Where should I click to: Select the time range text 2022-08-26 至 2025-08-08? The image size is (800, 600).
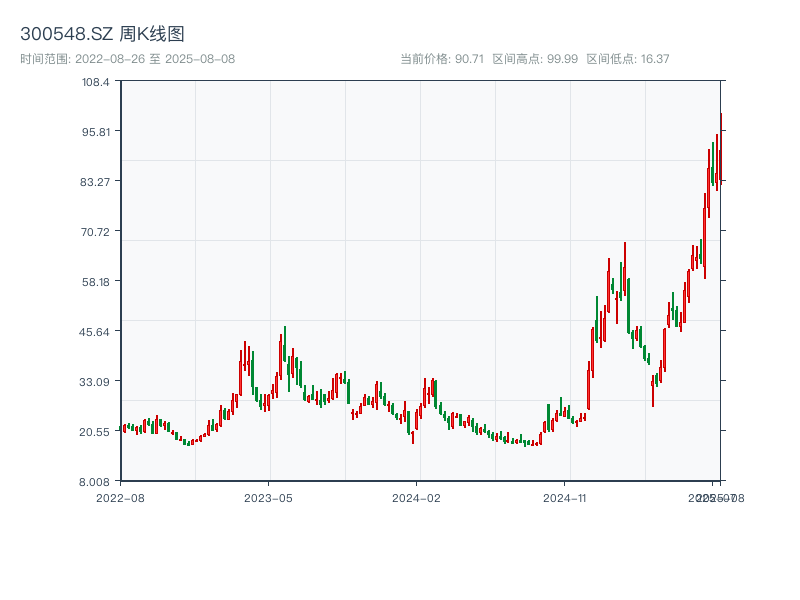coord(155,59)
